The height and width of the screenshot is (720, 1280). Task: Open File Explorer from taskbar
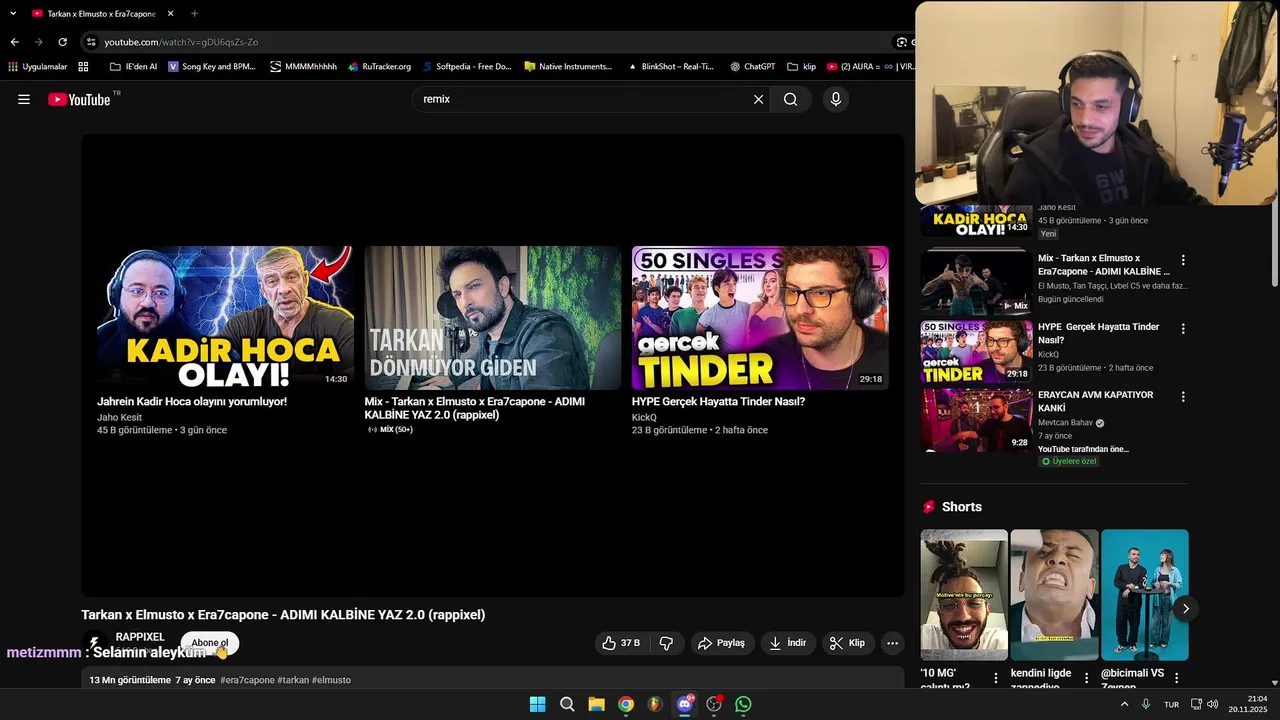pos(596,704)
